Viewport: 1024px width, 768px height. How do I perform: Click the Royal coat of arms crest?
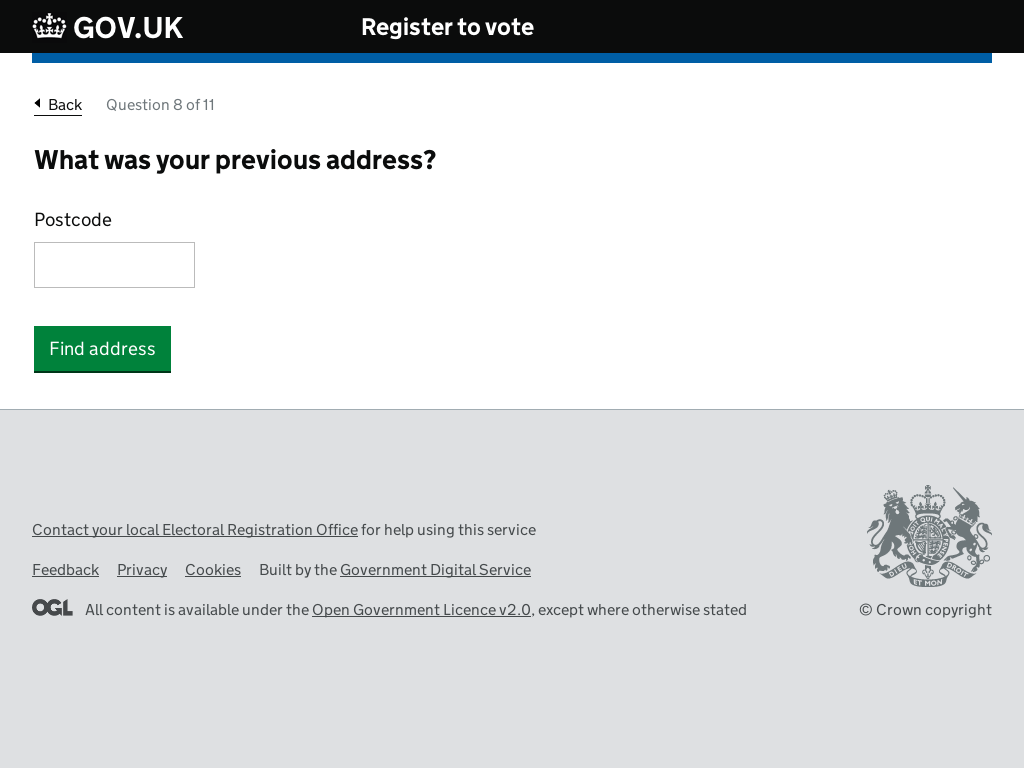coord(929,536)
